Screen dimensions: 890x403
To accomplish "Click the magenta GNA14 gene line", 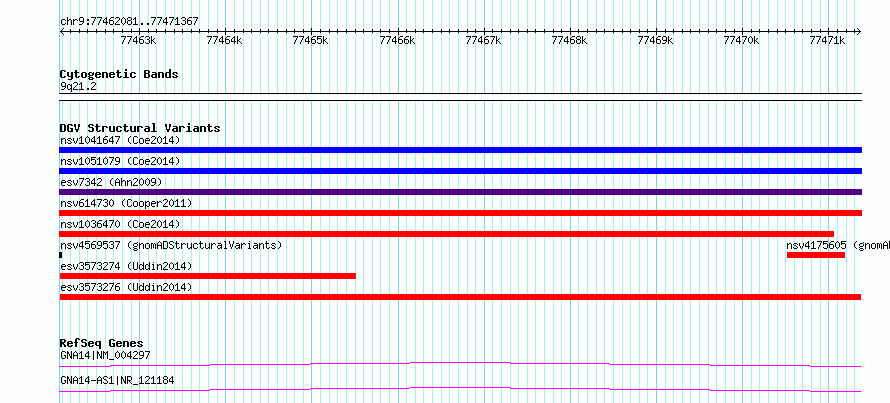I will tap(460, 364).
